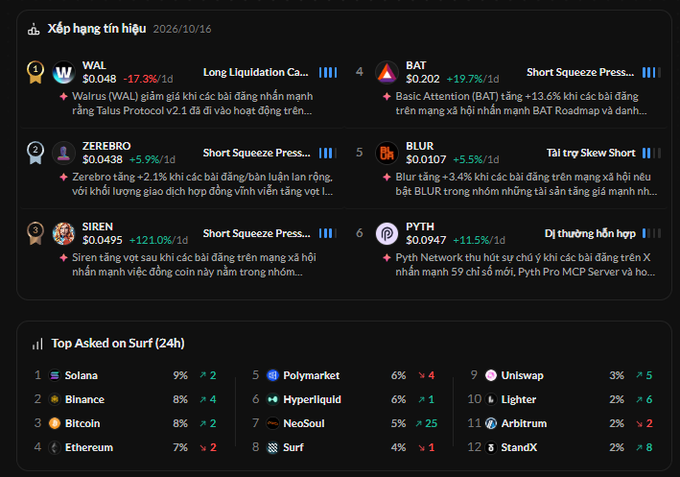Select the Lighter row name
680x477 pixels.
point(519,399)
